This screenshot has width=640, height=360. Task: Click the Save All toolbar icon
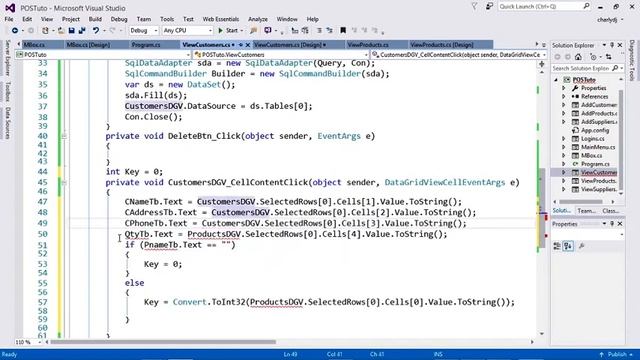point(82,31)
